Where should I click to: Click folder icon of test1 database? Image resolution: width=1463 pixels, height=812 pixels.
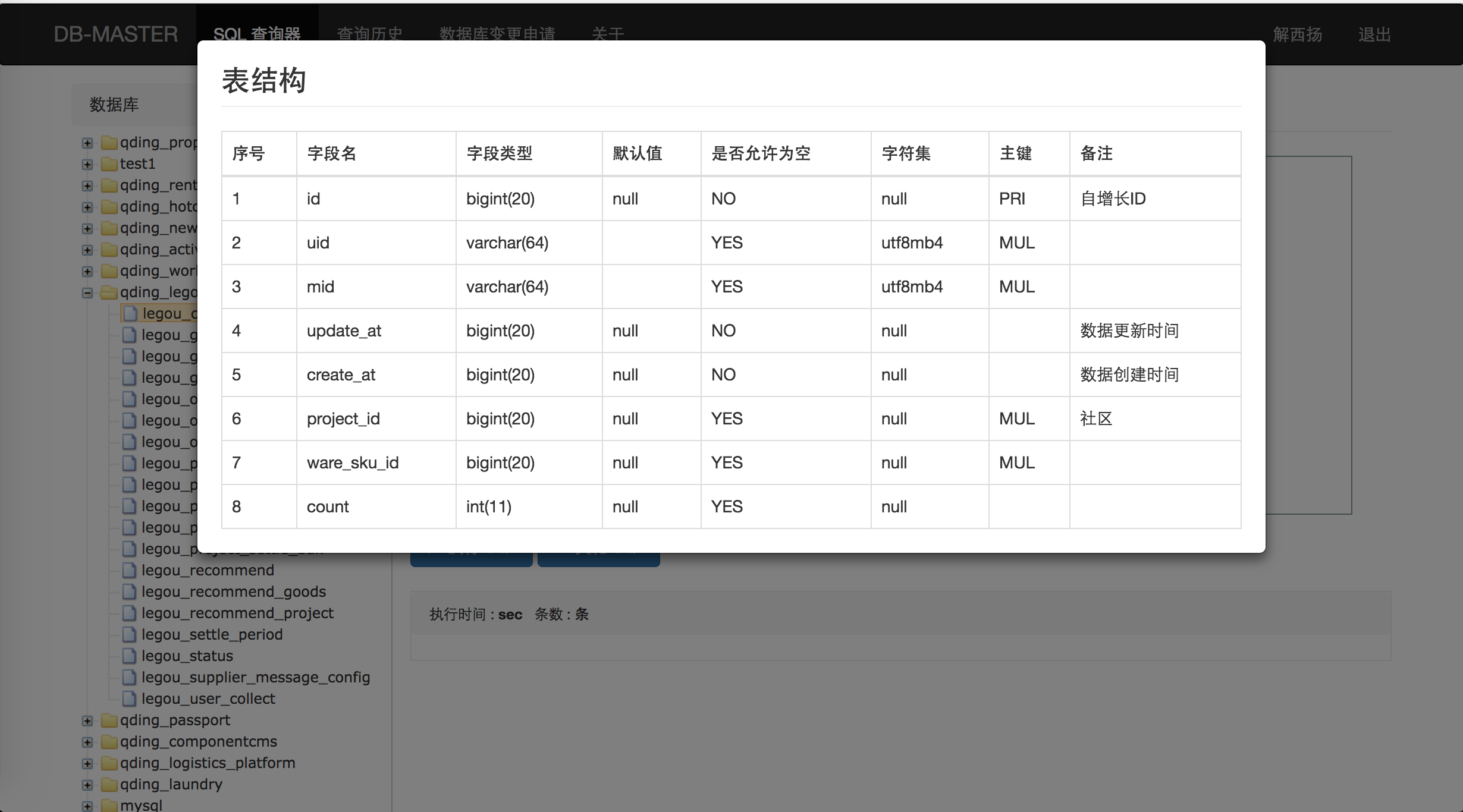109,164
